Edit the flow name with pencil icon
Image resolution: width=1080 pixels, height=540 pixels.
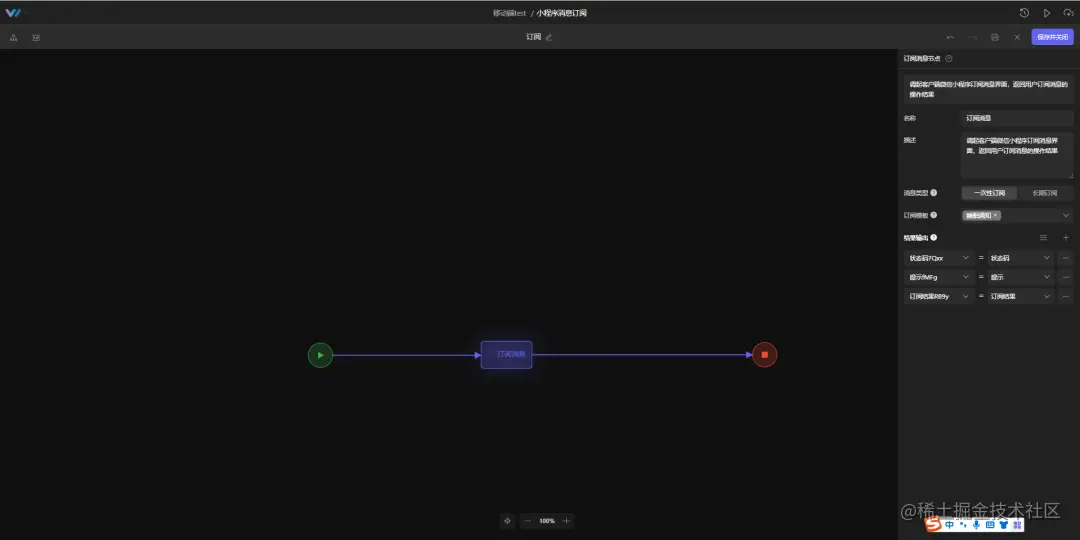coord(549,37)
